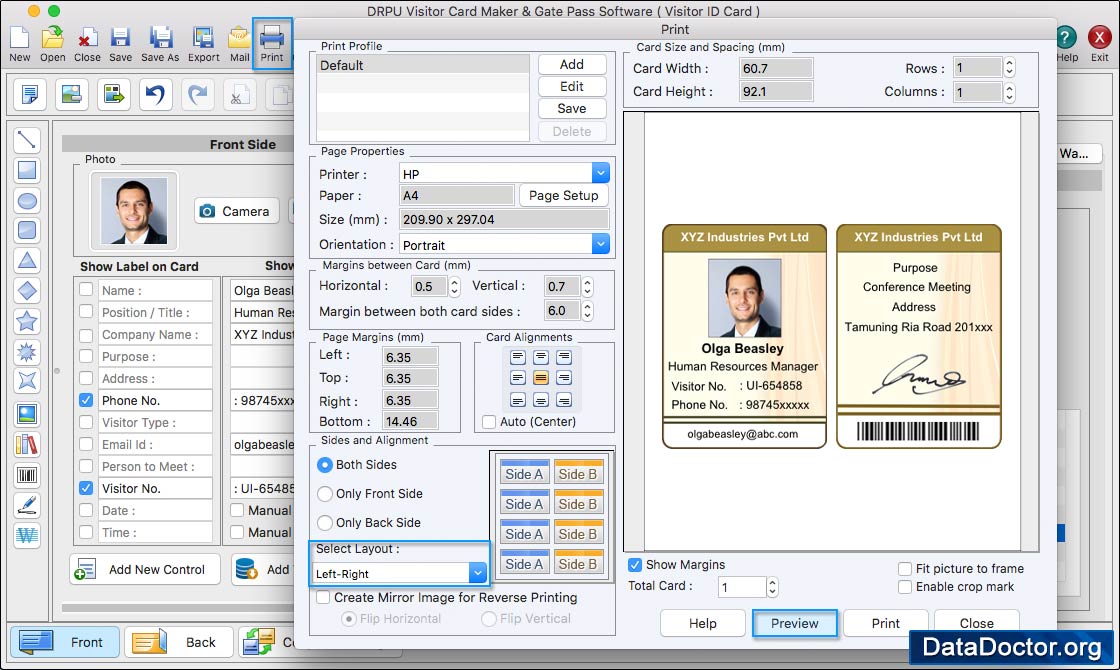This screenshot has width=1120, height=670.
Task: Select the Diamond shape tool
Action: pos(26,291)
